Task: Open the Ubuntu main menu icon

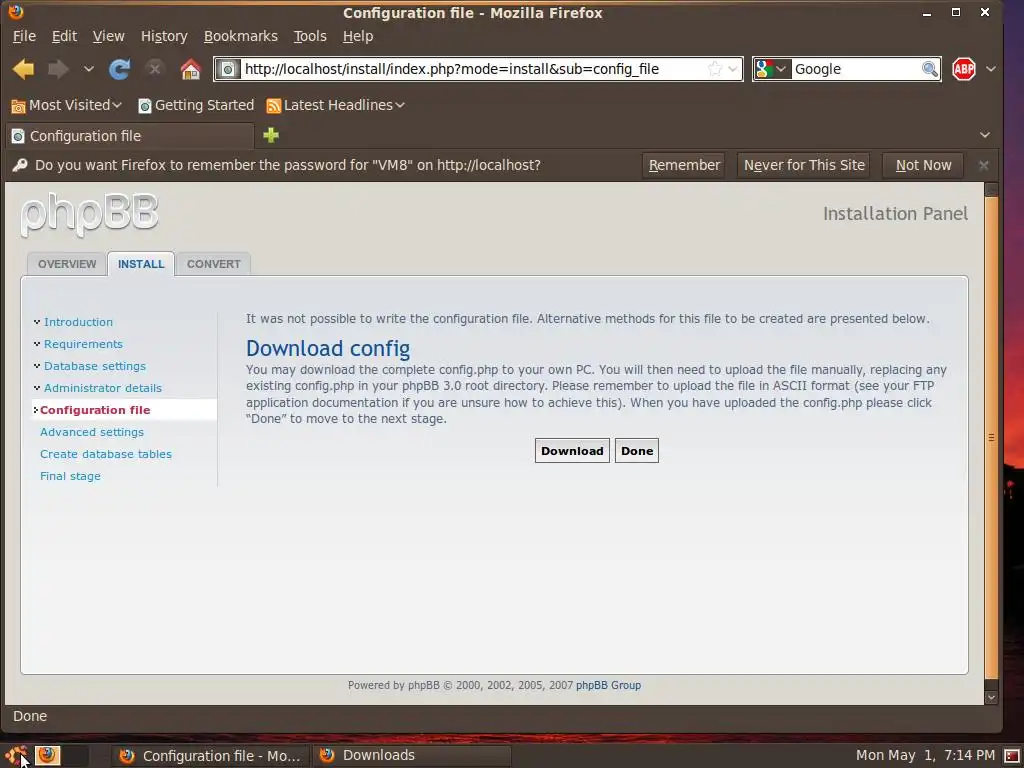Action: (x=16, y=756)
